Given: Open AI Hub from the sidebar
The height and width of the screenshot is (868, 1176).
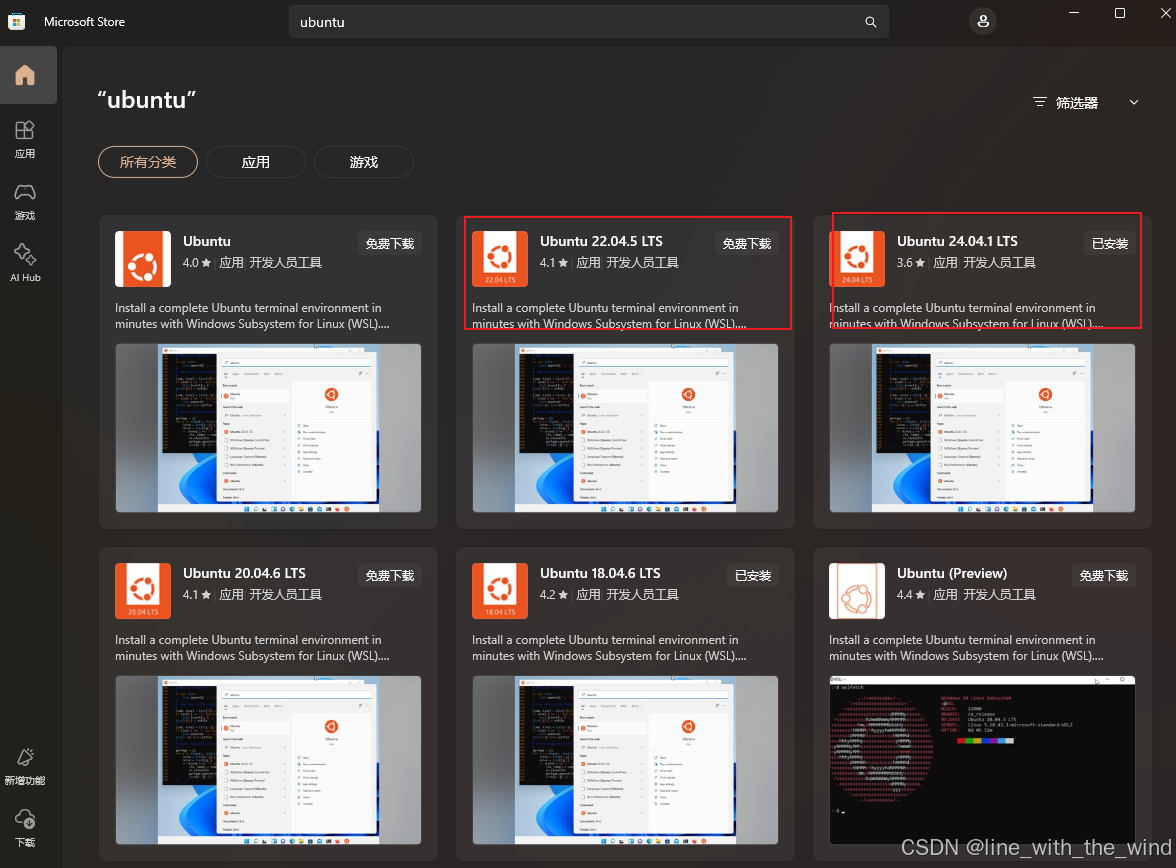Looking at the screenshot, I should click(25, 263).
